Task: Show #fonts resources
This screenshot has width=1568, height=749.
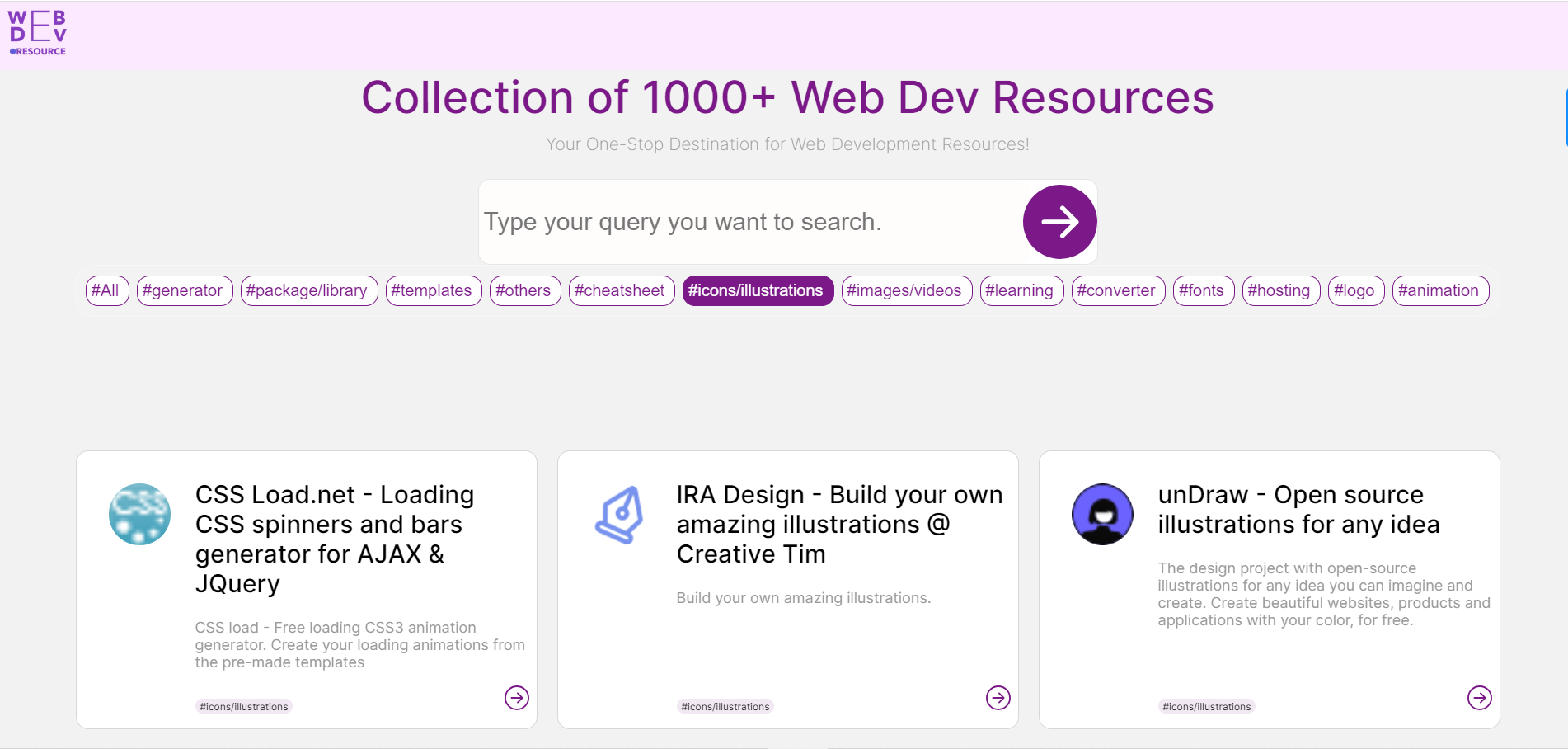Action: click(x=1204, y=290)
